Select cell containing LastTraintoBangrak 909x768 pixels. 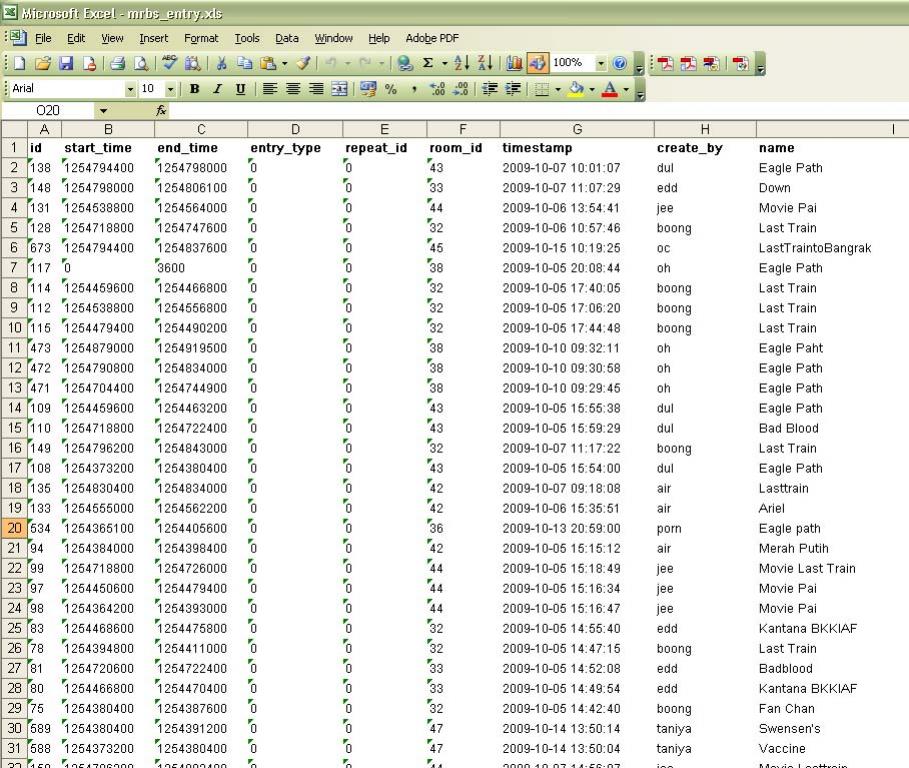point(832,248)
